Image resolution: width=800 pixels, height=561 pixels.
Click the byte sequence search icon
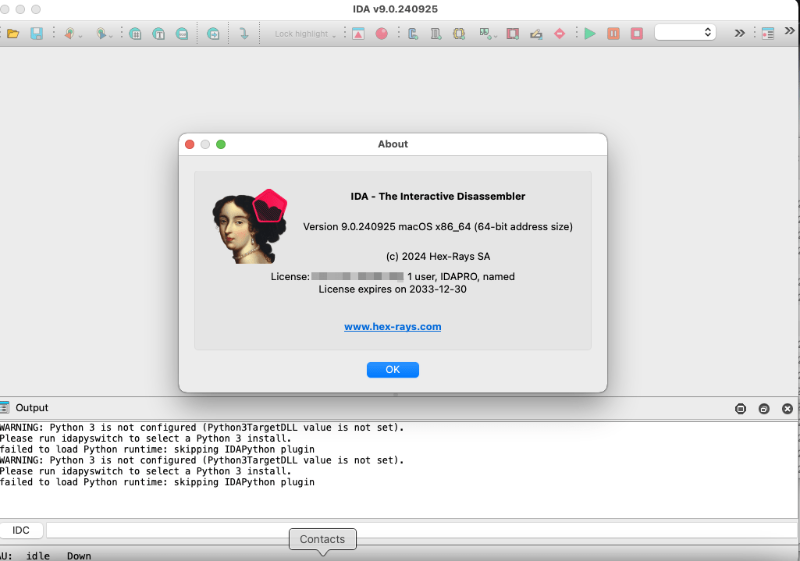pyautogui.click(x=182, y=34)
